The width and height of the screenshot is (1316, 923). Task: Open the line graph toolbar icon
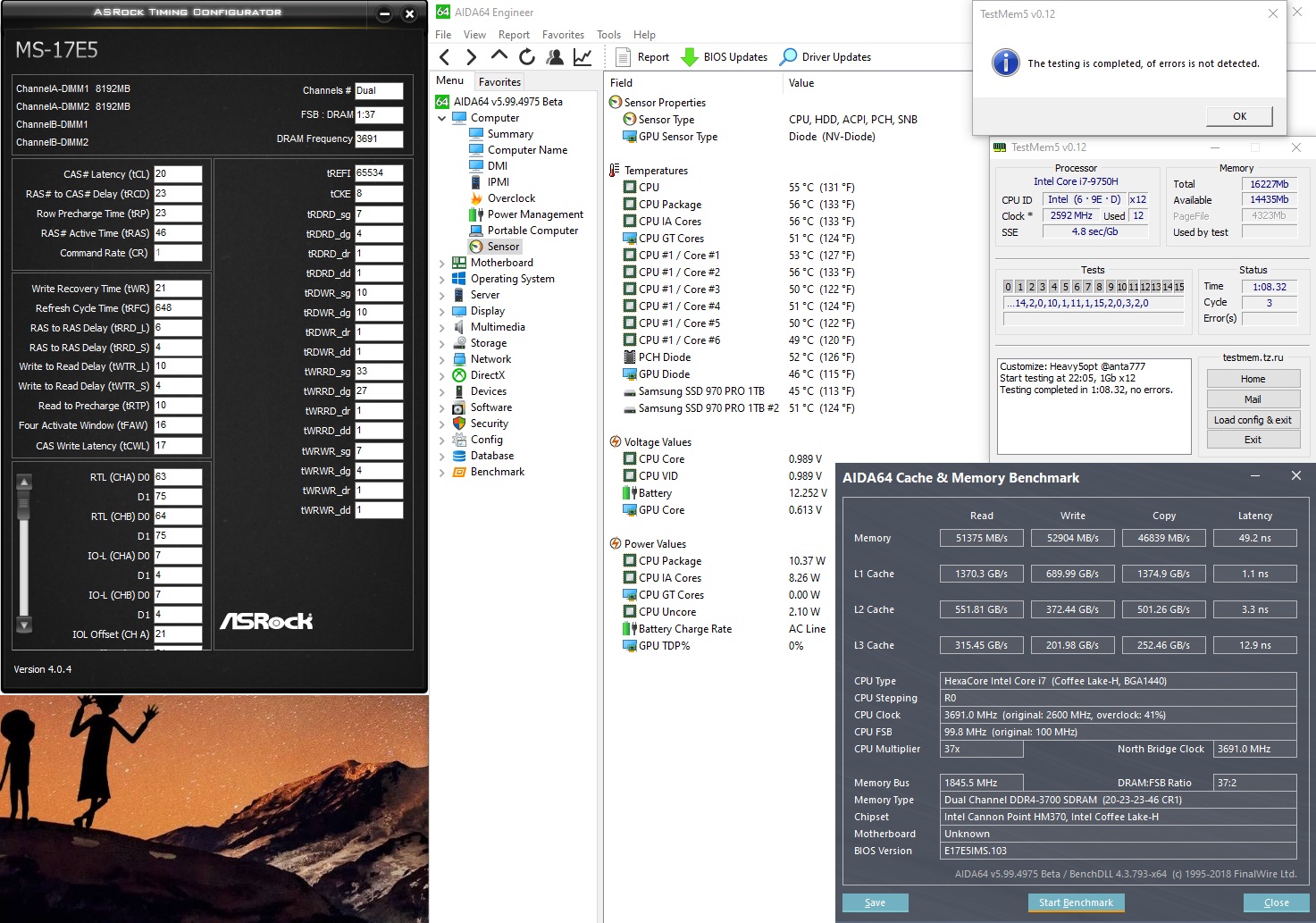point(583,57)
